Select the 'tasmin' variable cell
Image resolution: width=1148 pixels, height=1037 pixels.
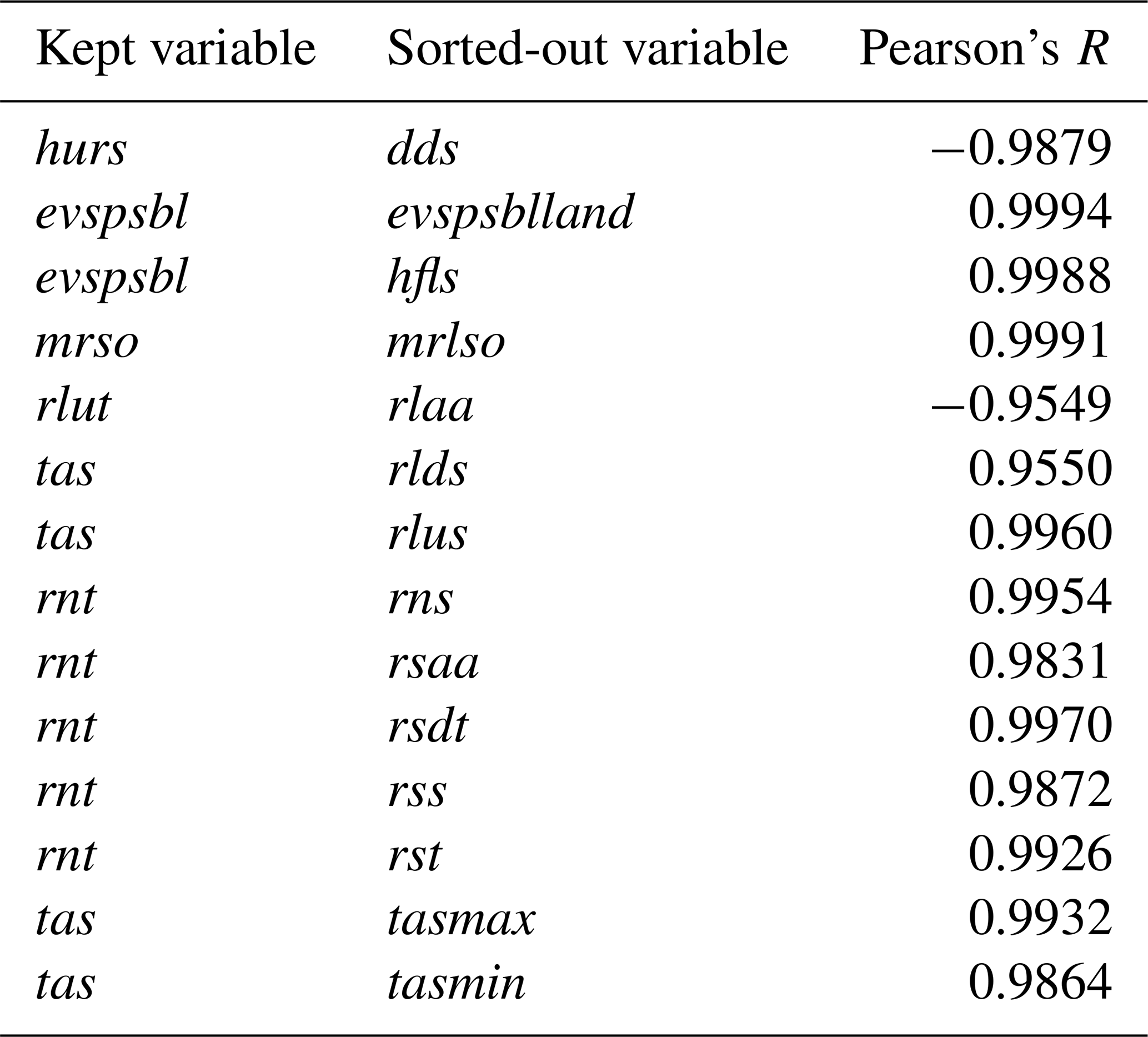point(456,984)
